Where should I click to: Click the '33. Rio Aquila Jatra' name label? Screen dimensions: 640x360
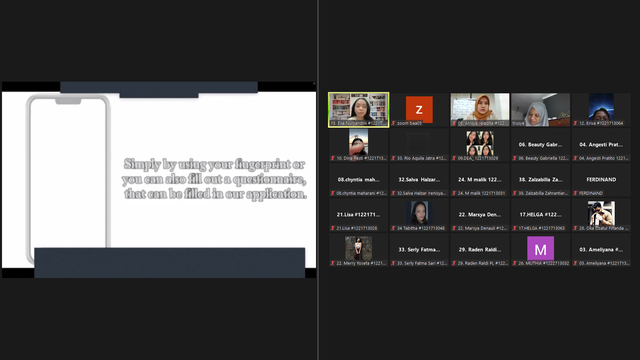[x=422, y=158]
